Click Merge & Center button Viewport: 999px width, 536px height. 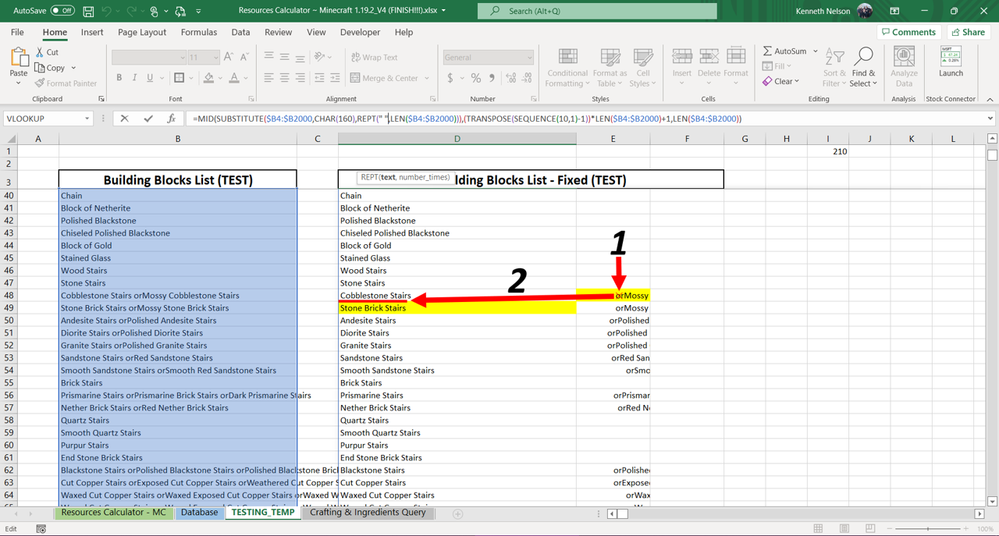384,78
